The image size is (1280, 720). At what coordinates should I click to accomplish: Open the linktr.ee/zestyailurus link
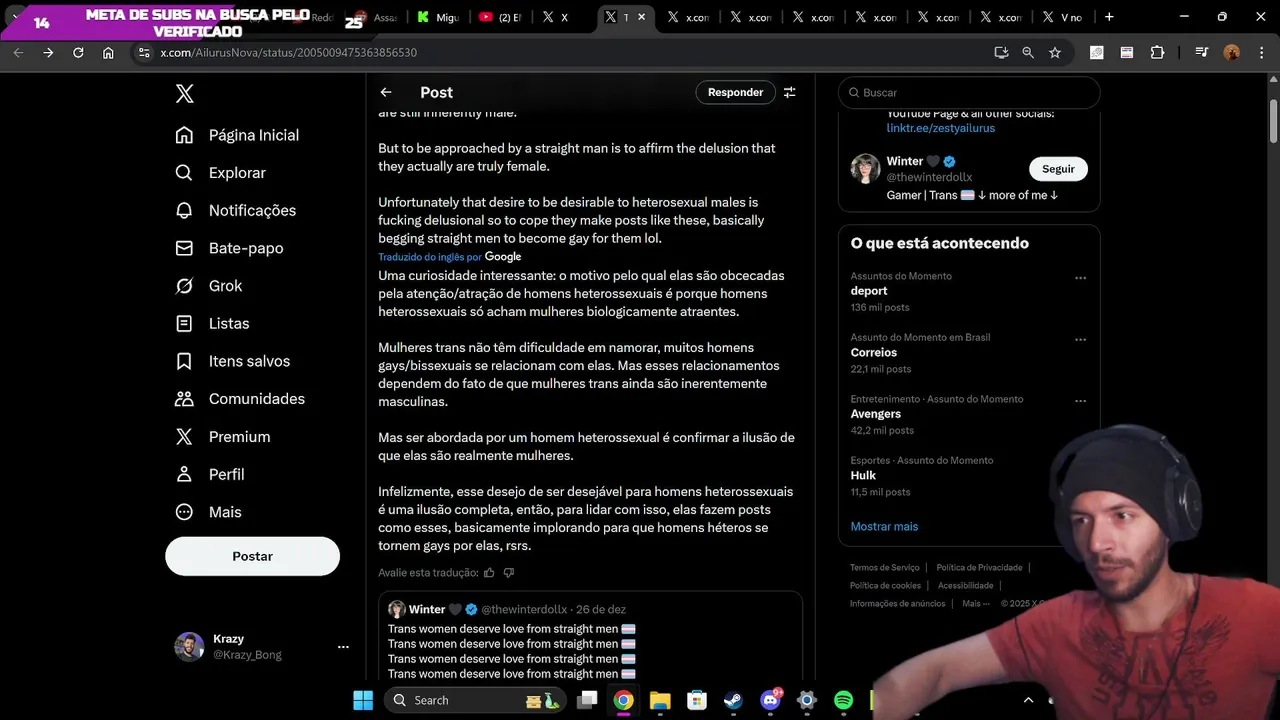click(x=940, y=128)
